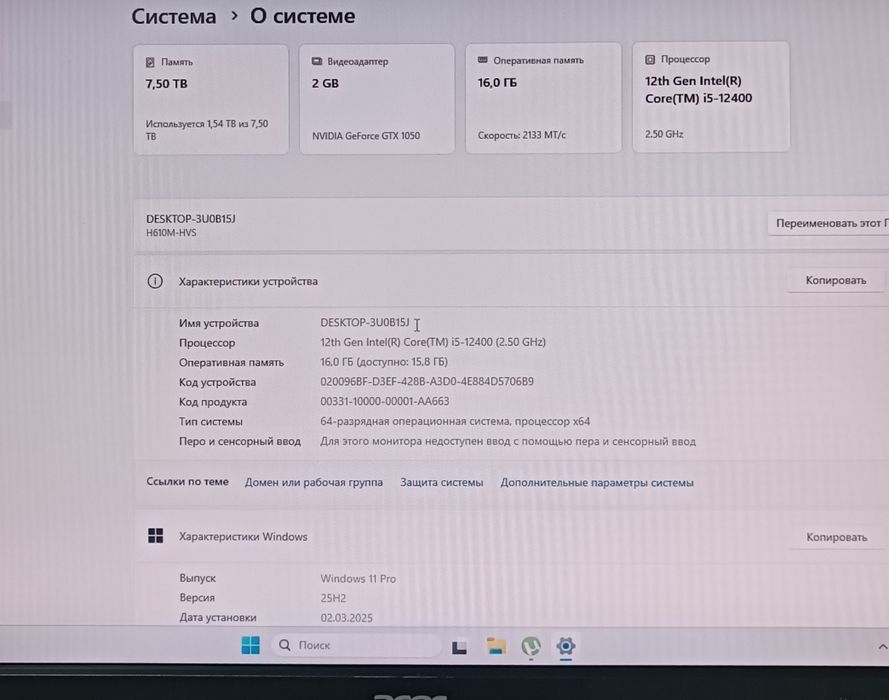
Task: Open Task View from taskbar
Action: [x=459, y=647]
